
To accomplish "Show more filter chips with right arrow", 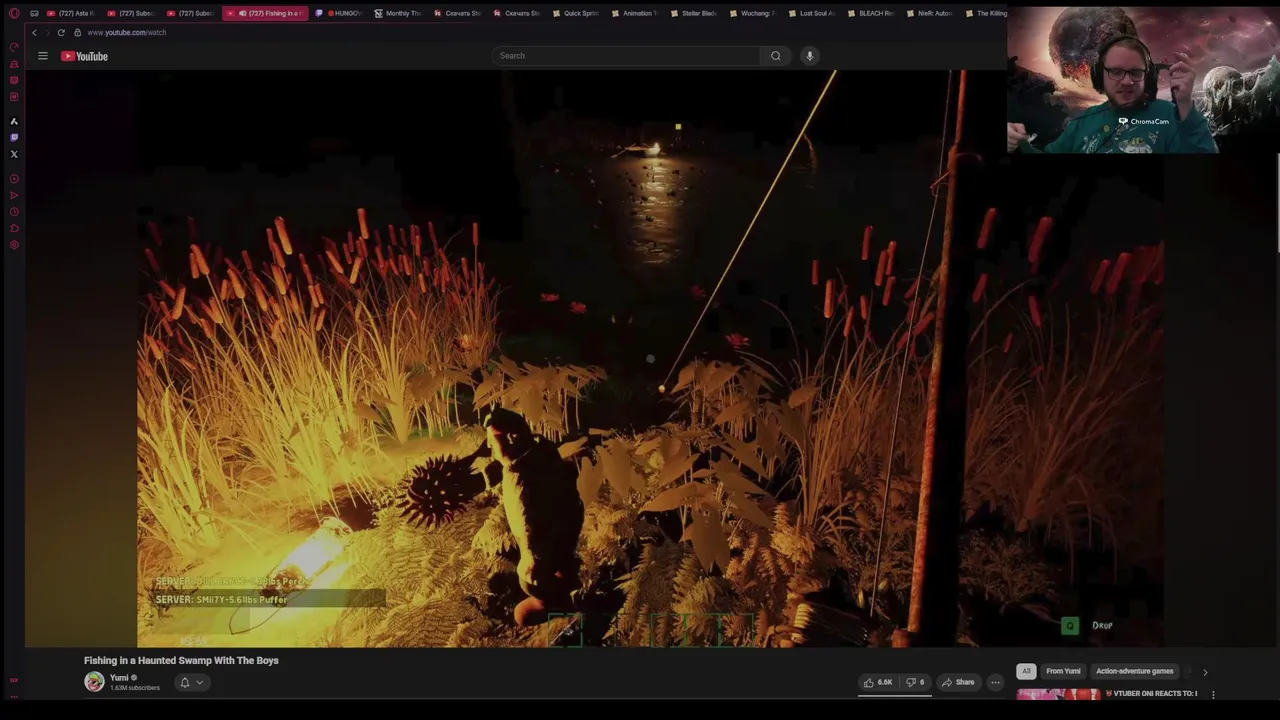I will pos(1205,672).
